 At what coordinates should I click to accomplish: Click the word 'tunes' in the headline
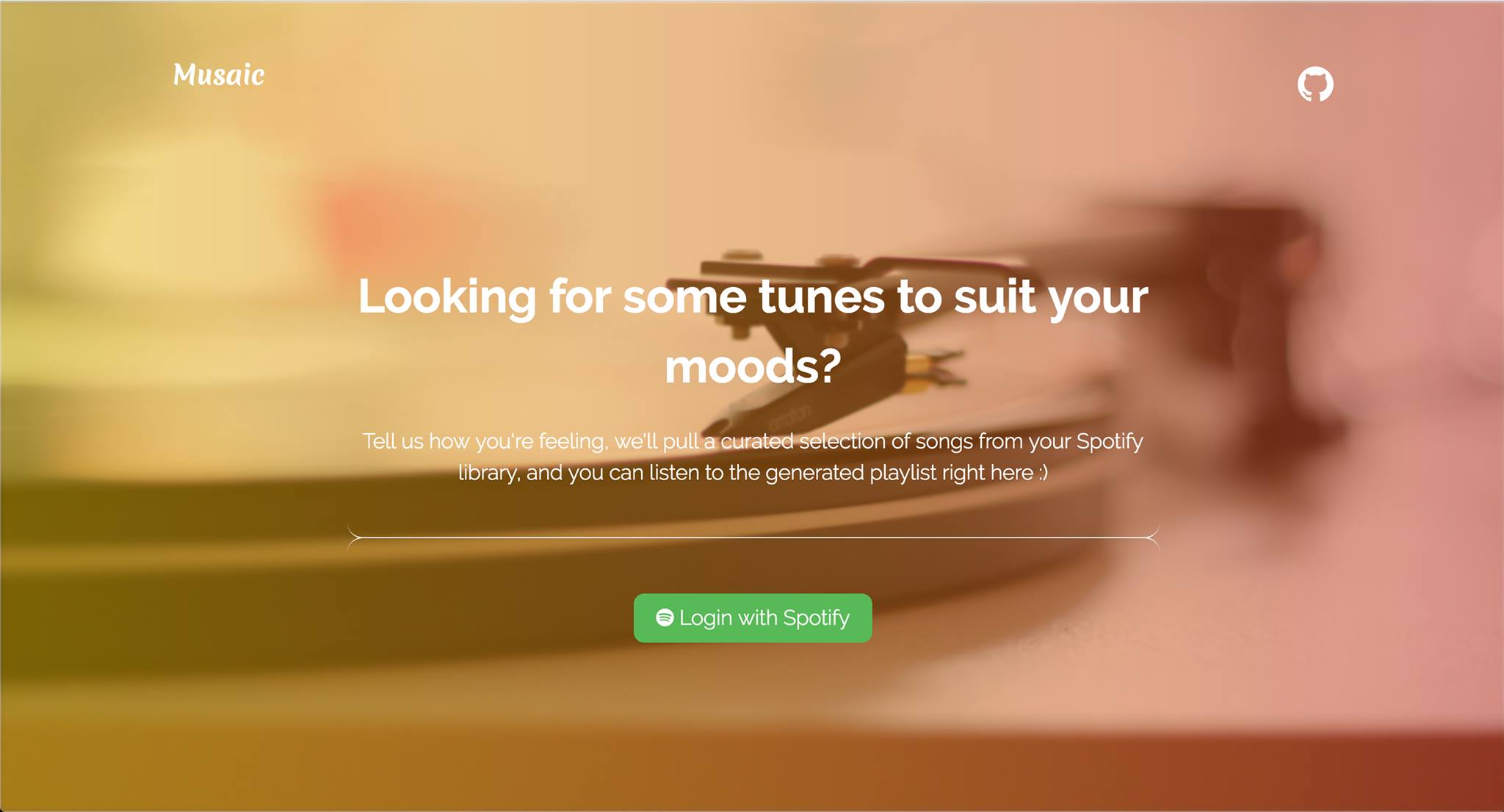click(x=822, y=297)
